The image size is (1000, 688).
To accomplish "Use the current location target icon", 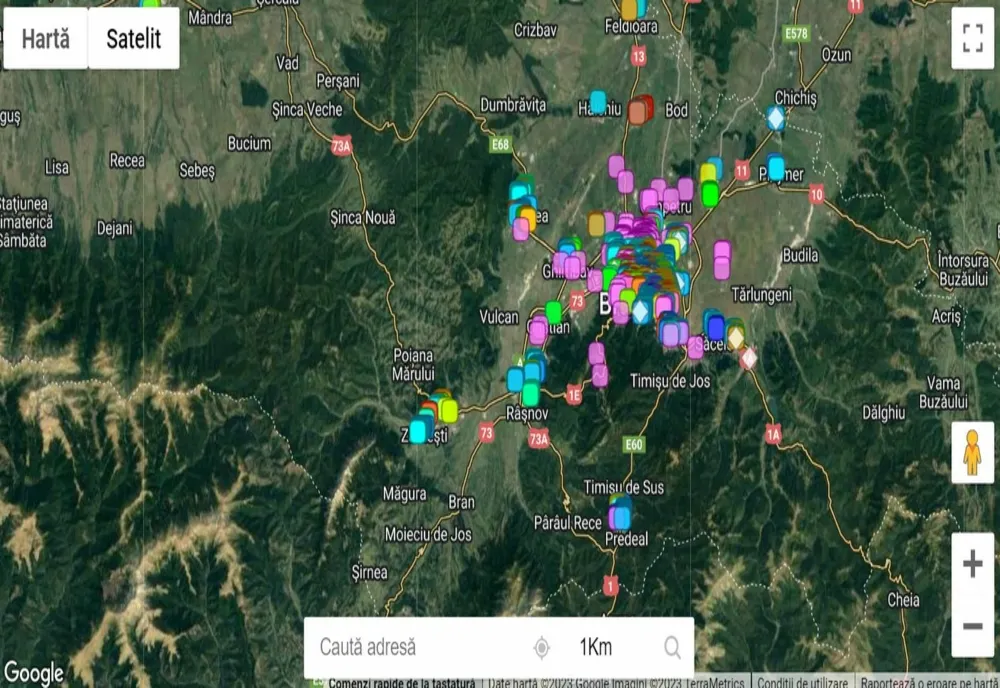I will tap(541, 647).
